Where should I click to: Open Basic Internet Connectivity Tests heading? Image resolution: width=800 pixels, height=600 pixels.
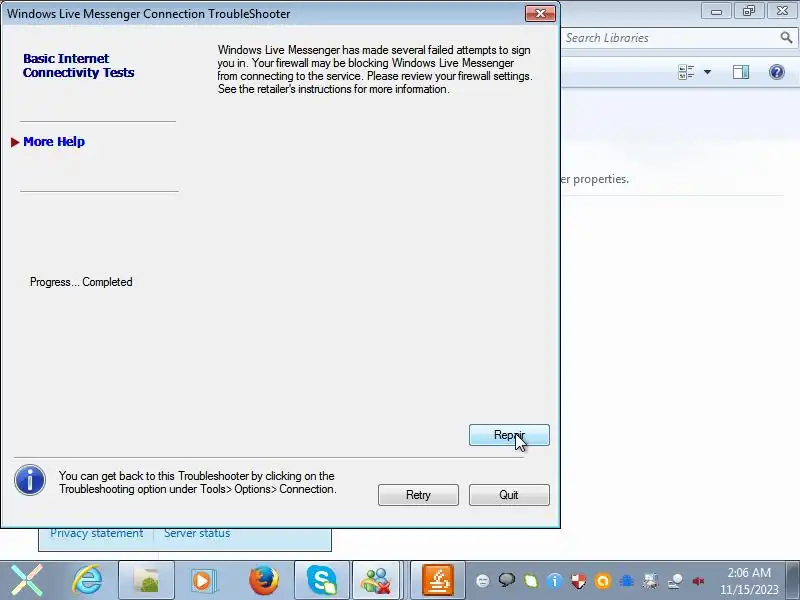pyautogui.click(x=79, y=65)
